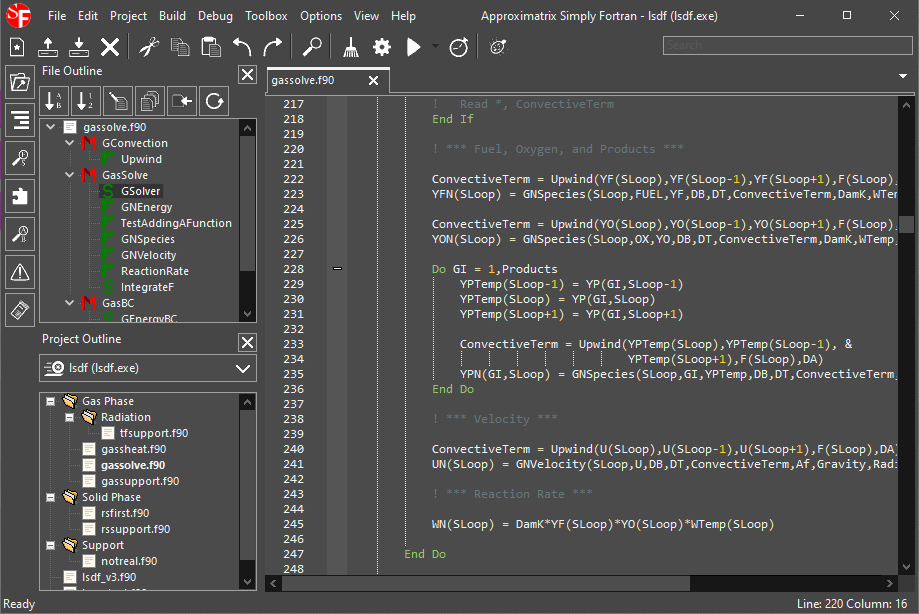Paste clipboard contents from the toolbar

pos(209,46)
